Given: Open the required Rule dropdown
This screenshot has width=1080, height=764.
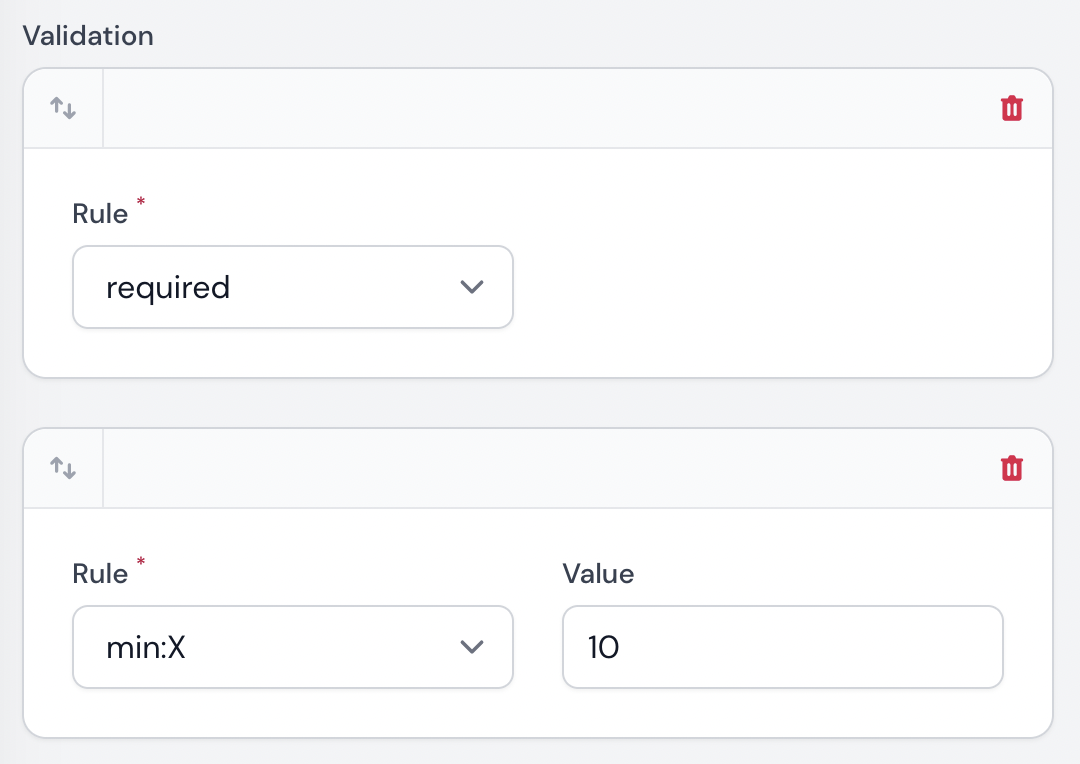Looking at the screenshot, I should (x=293, y=287).
